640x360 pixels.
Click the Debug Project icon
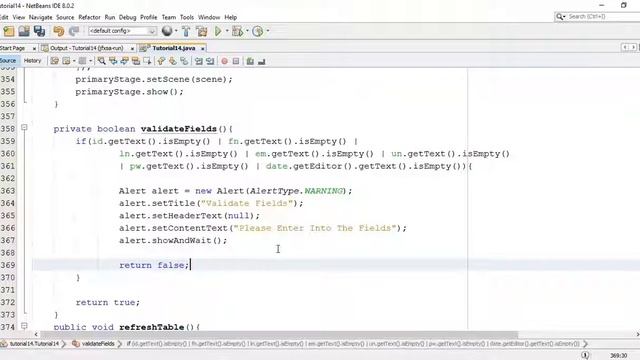coord(237,31)
